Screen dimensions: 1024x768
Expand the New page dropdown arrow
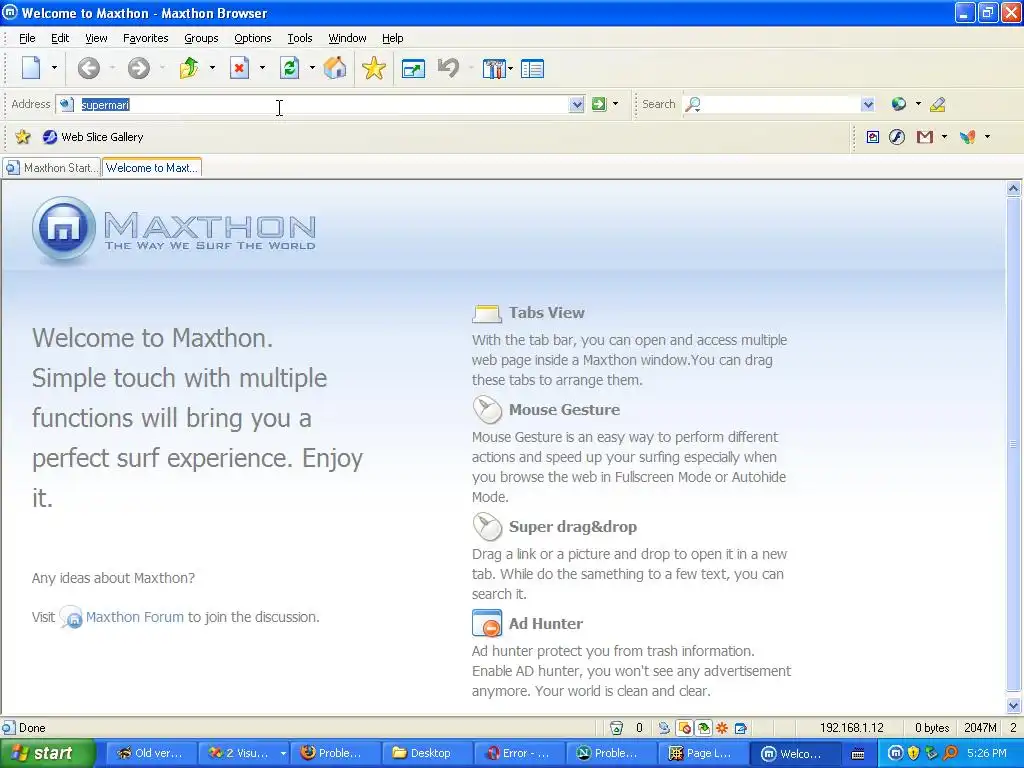(54, 68)
